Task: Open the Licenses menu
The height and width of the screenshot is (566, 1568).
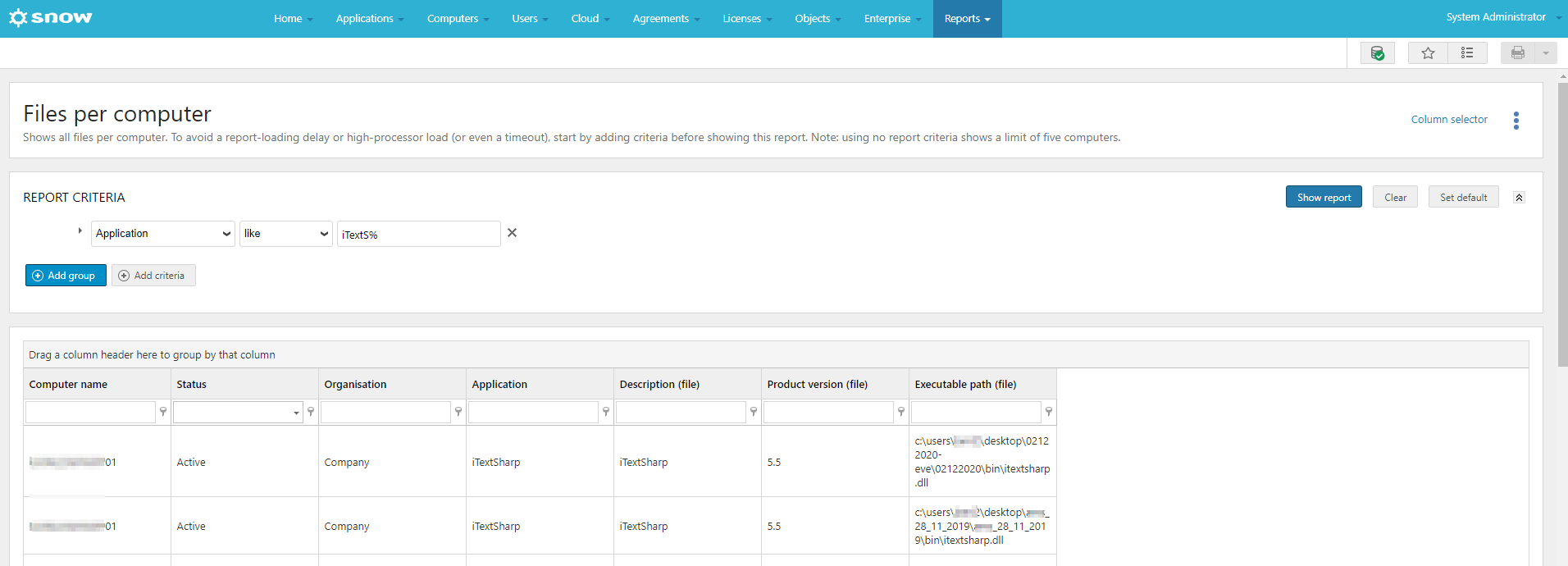Action: [747, 19]
